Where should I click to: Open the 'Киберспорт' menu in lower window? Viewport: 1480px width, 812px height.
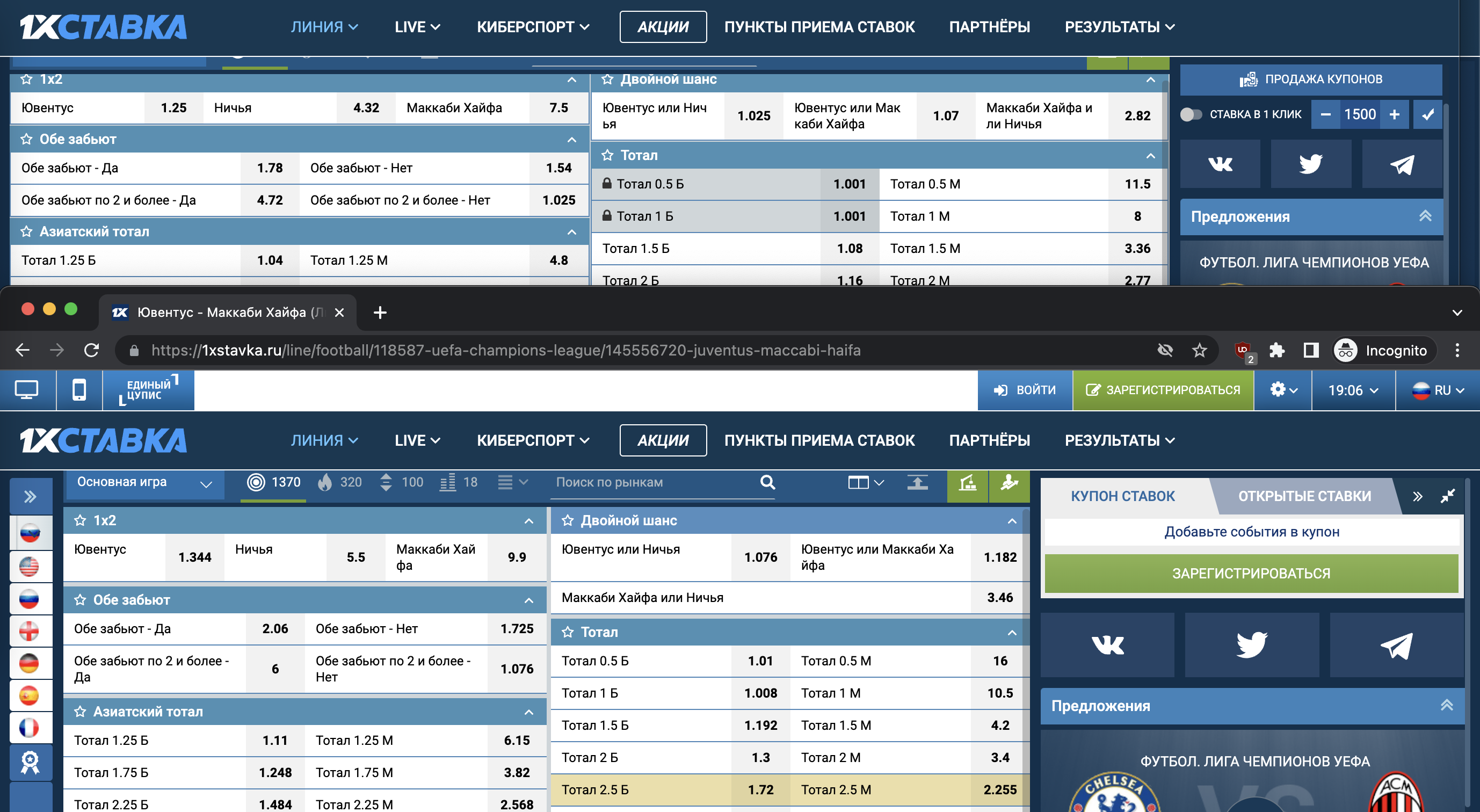(533, 440)
